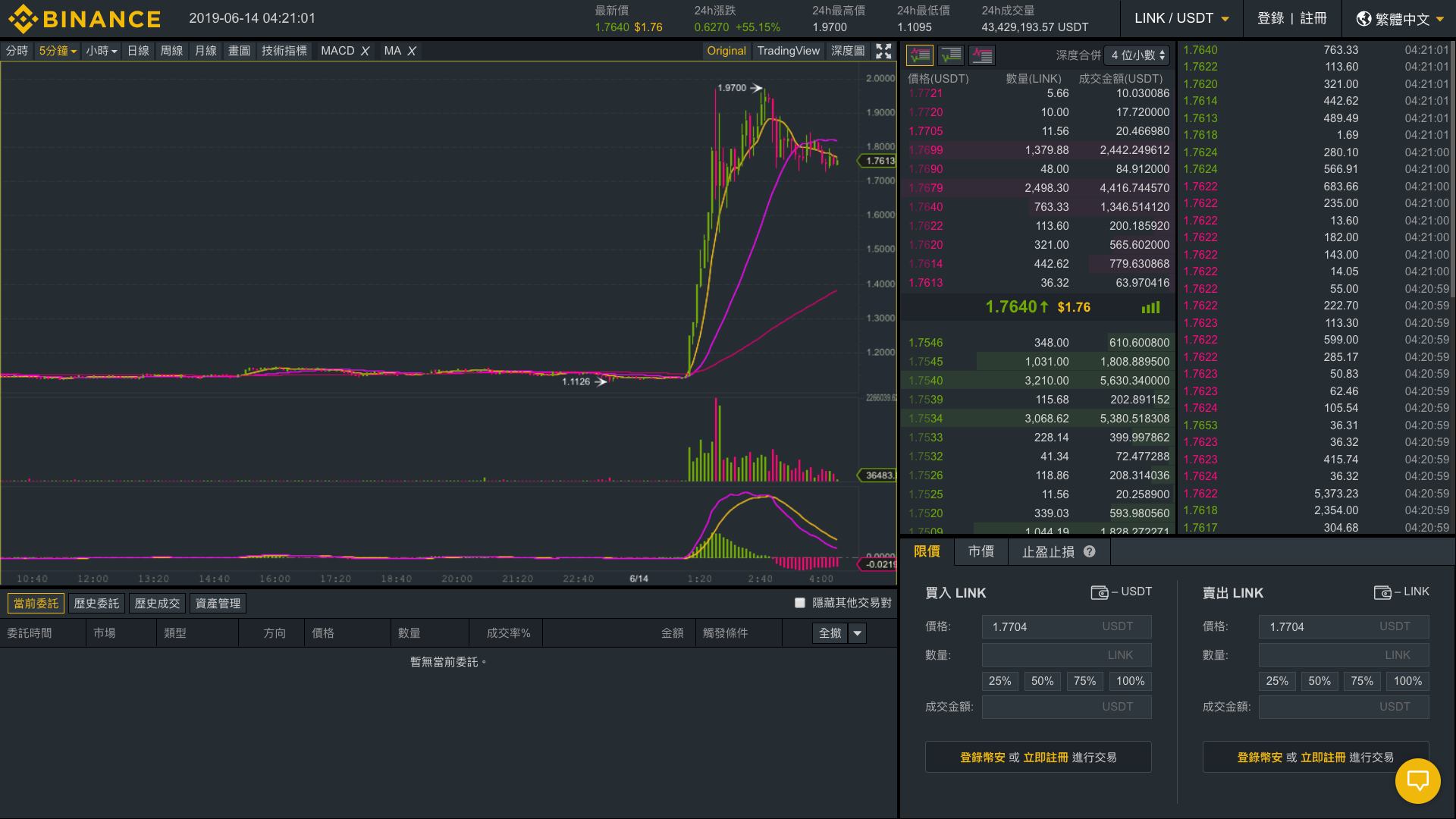This screenshot has height=819, width=1456.
Task: Open the 資產管理 funds tab
Action: point(218,603)
